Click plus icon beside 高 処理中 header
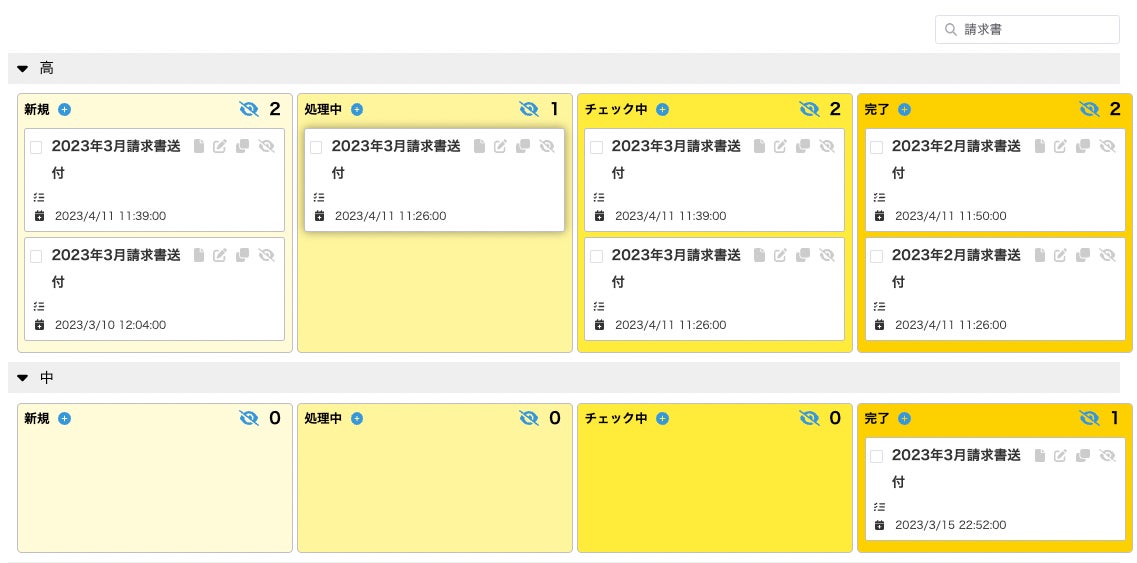The image size is (1137, 563). pyautogui.click(x=357, y=110)
